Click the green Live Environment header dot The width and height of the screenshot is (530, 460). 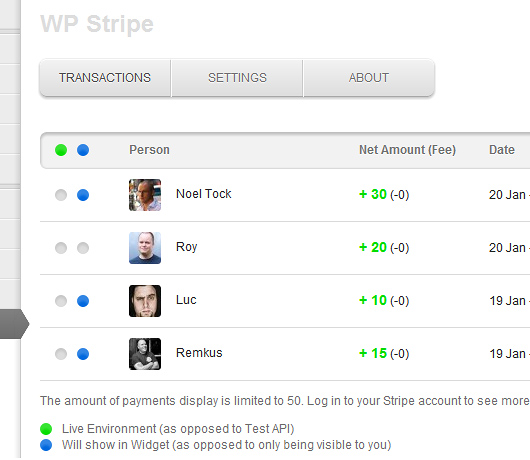click(61, 150)
